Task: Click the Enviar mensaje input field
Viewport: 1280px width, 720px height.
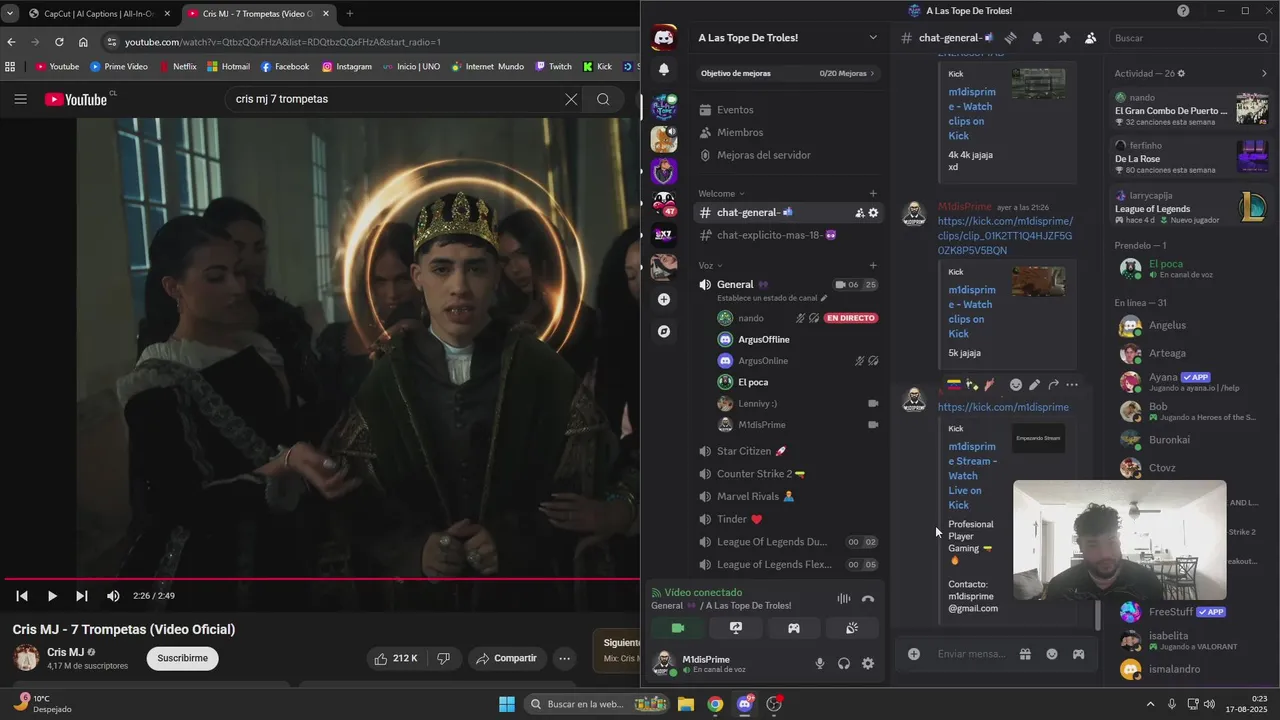Action: [x=972, y=654]
